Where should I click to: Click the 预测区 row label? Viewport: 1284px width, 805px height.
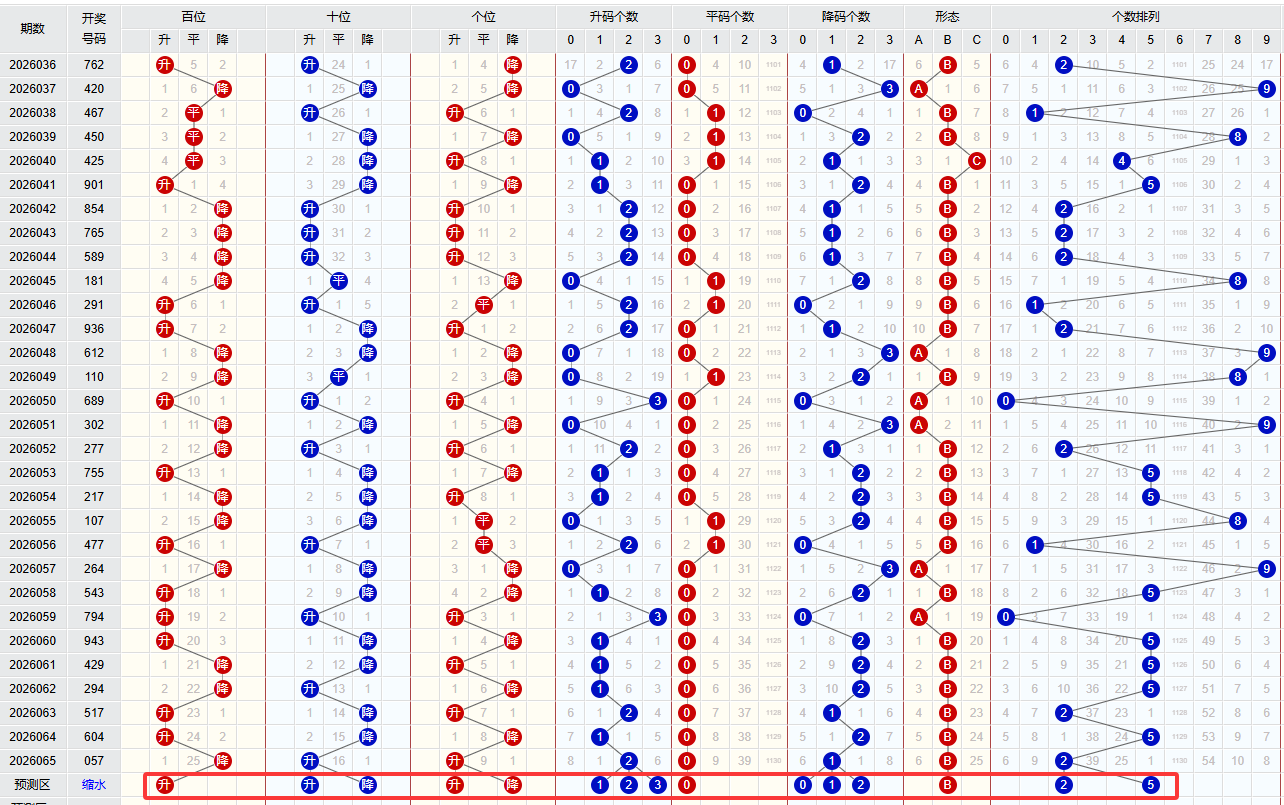pyautogui.click(x=32, y=785)
